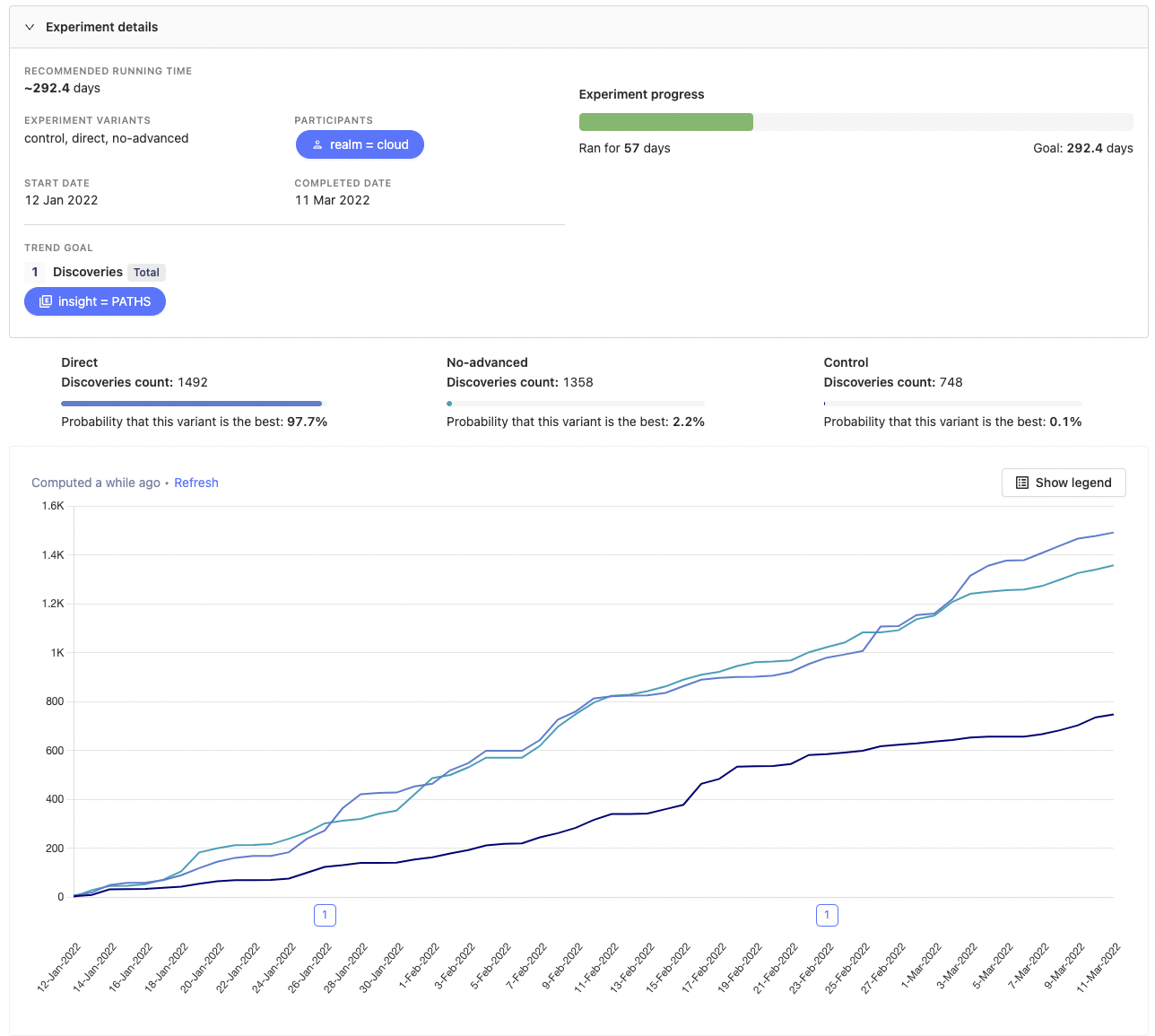Select the Total tag beside Discoveries
Screen dimensions: 1155x1036
pos(146,273)
